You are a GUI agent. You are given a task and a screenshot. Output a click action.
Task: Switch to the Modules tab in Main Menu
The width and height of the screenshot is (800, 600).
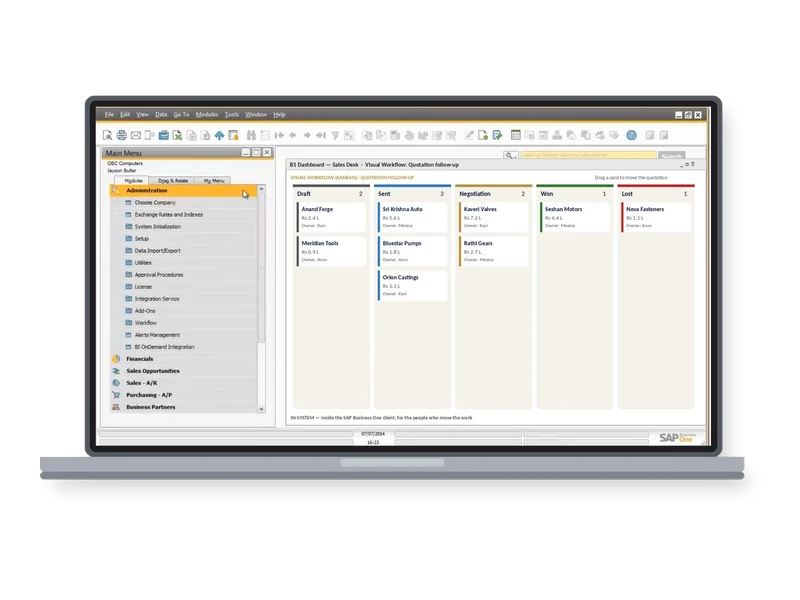[133, 181]
